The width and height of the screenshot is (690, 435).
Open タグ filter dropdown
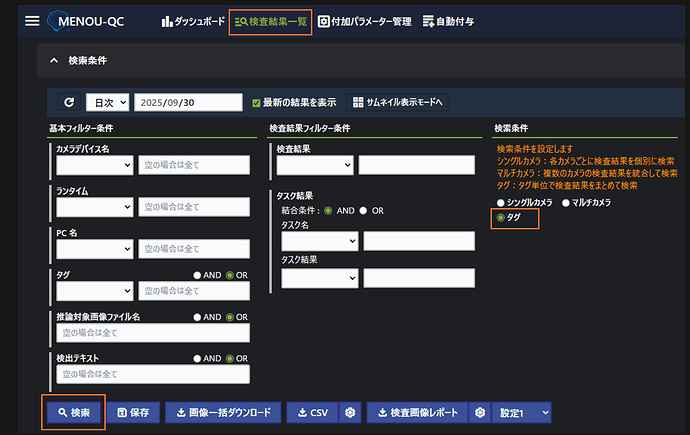[x=95, y=291]
